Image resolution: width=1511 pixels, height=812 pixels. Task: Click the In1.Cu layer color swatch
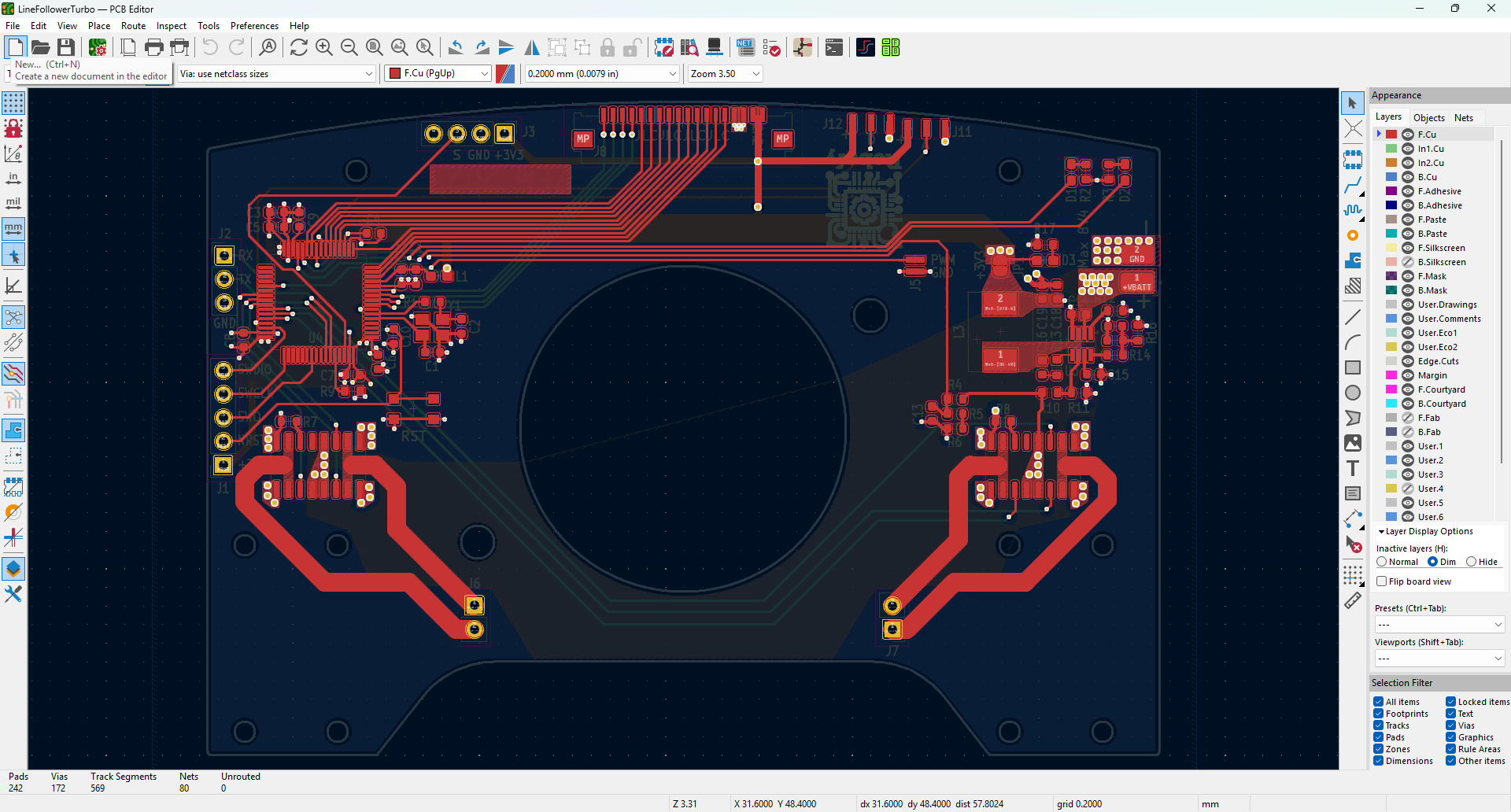point(1391,149)
